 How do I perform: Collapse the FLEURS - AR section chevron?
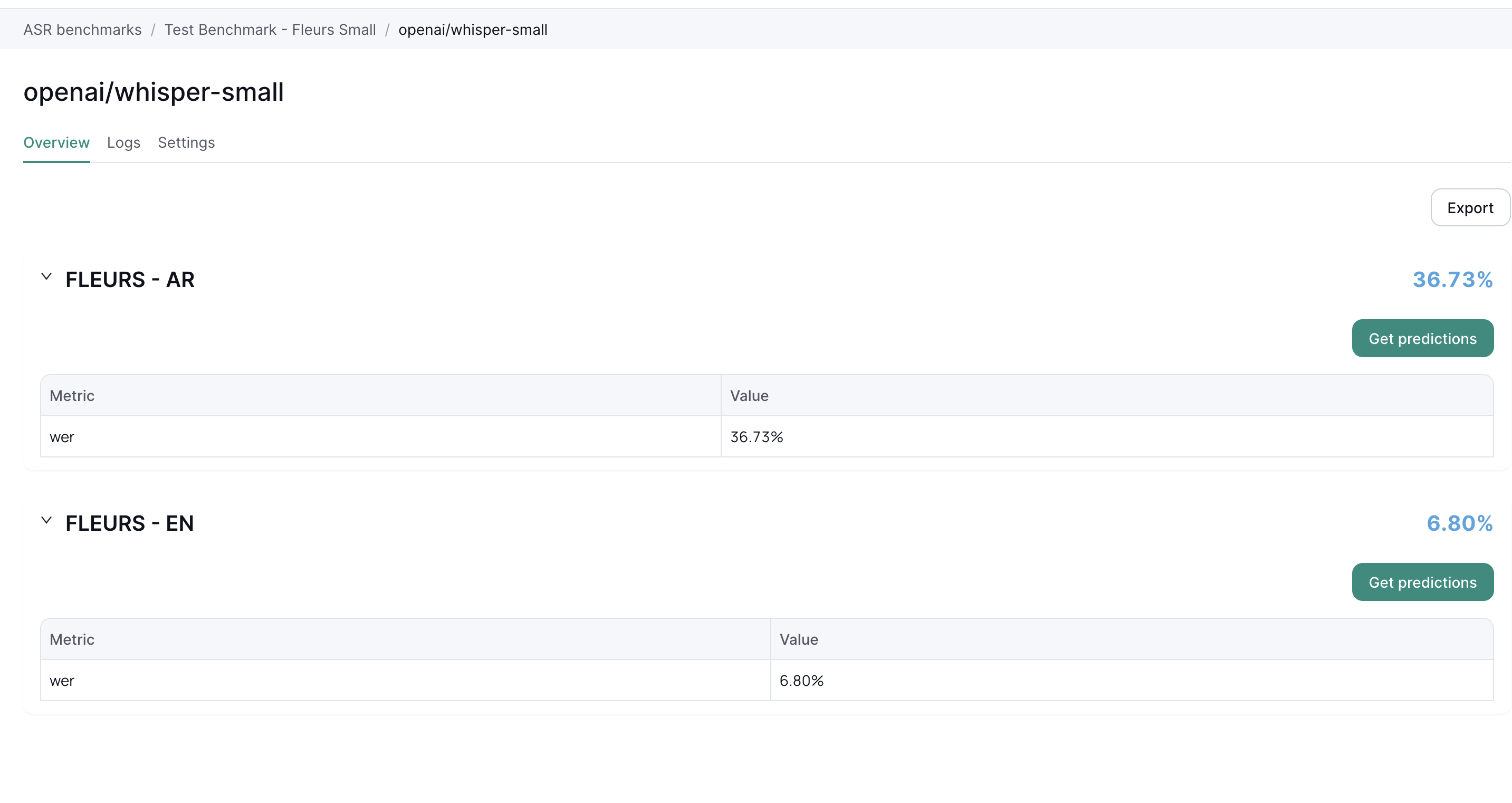pos(46,276)
